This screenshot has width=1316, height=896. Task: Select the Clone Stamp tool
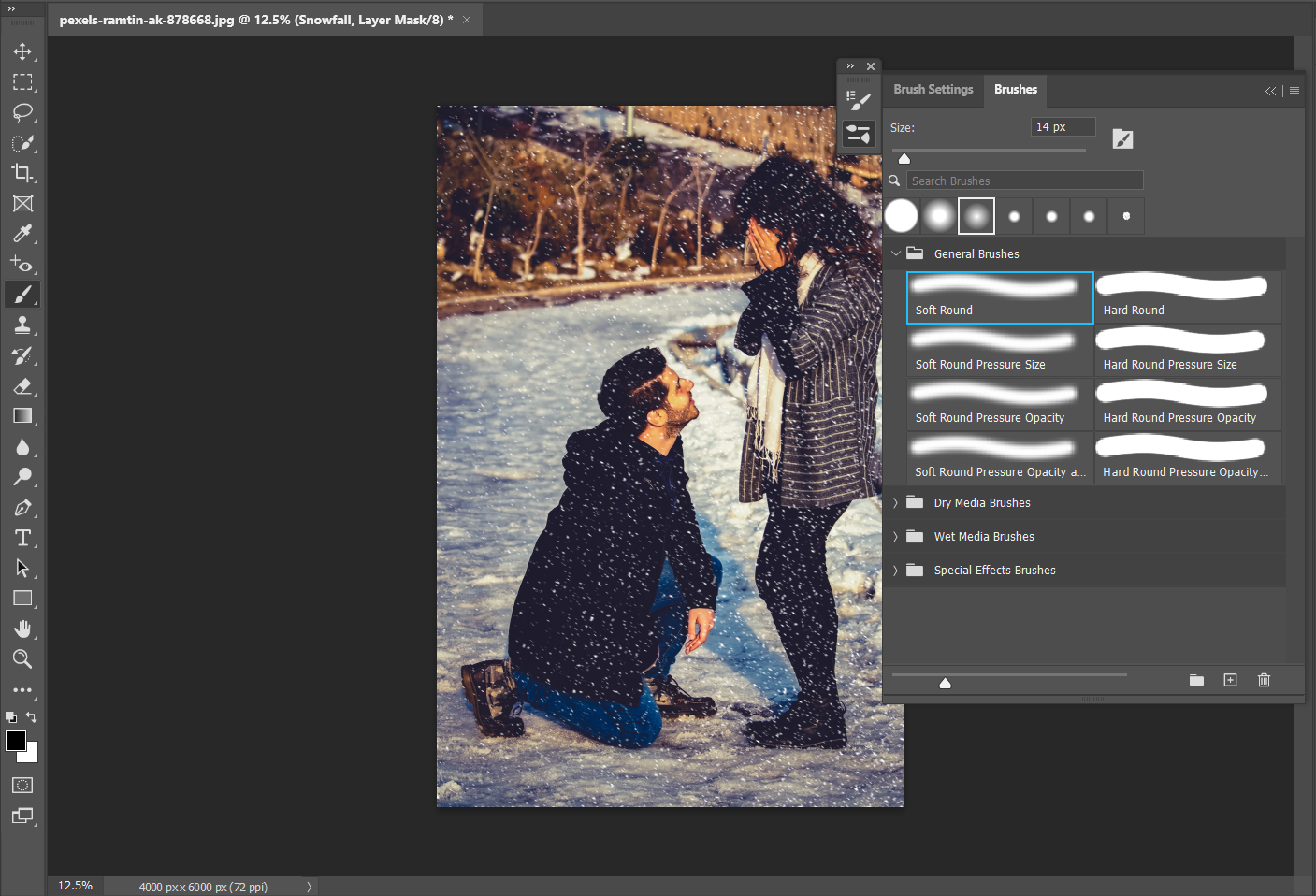(22, 325)
